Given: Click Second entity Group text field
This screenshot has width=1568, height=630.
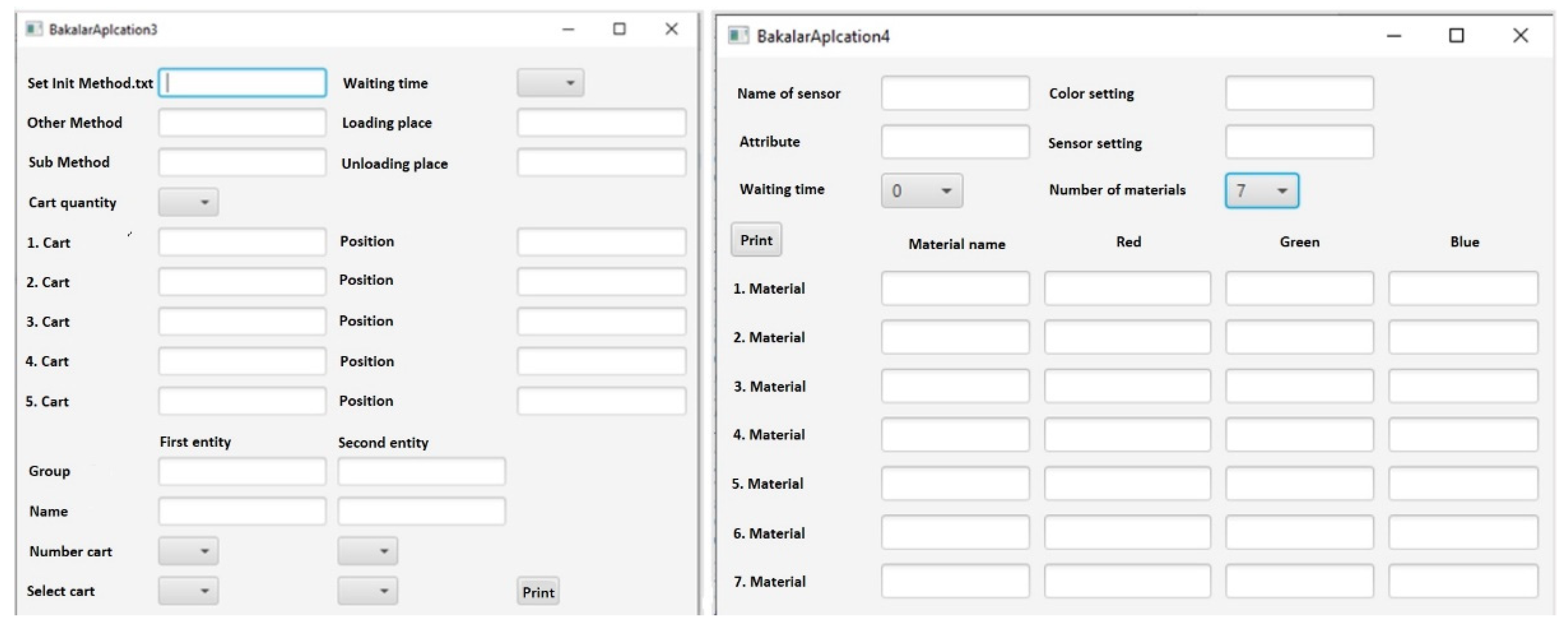Looking at the screenshot, I should (x=421, y=471).
